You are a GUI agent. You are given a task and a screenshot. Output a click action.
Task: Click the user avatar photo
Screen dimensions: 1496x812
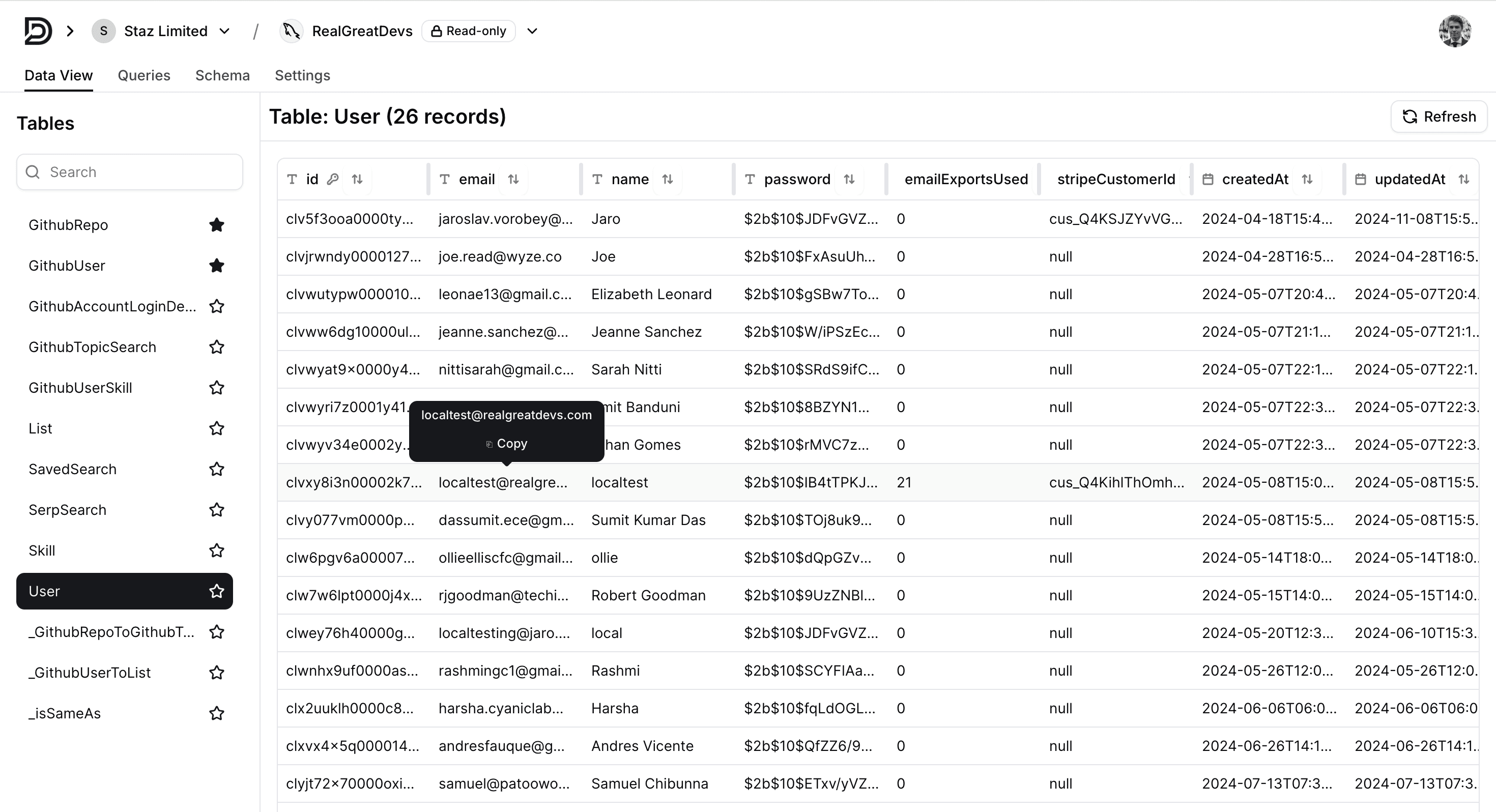pyautogui.click(x=1454, y=31)
